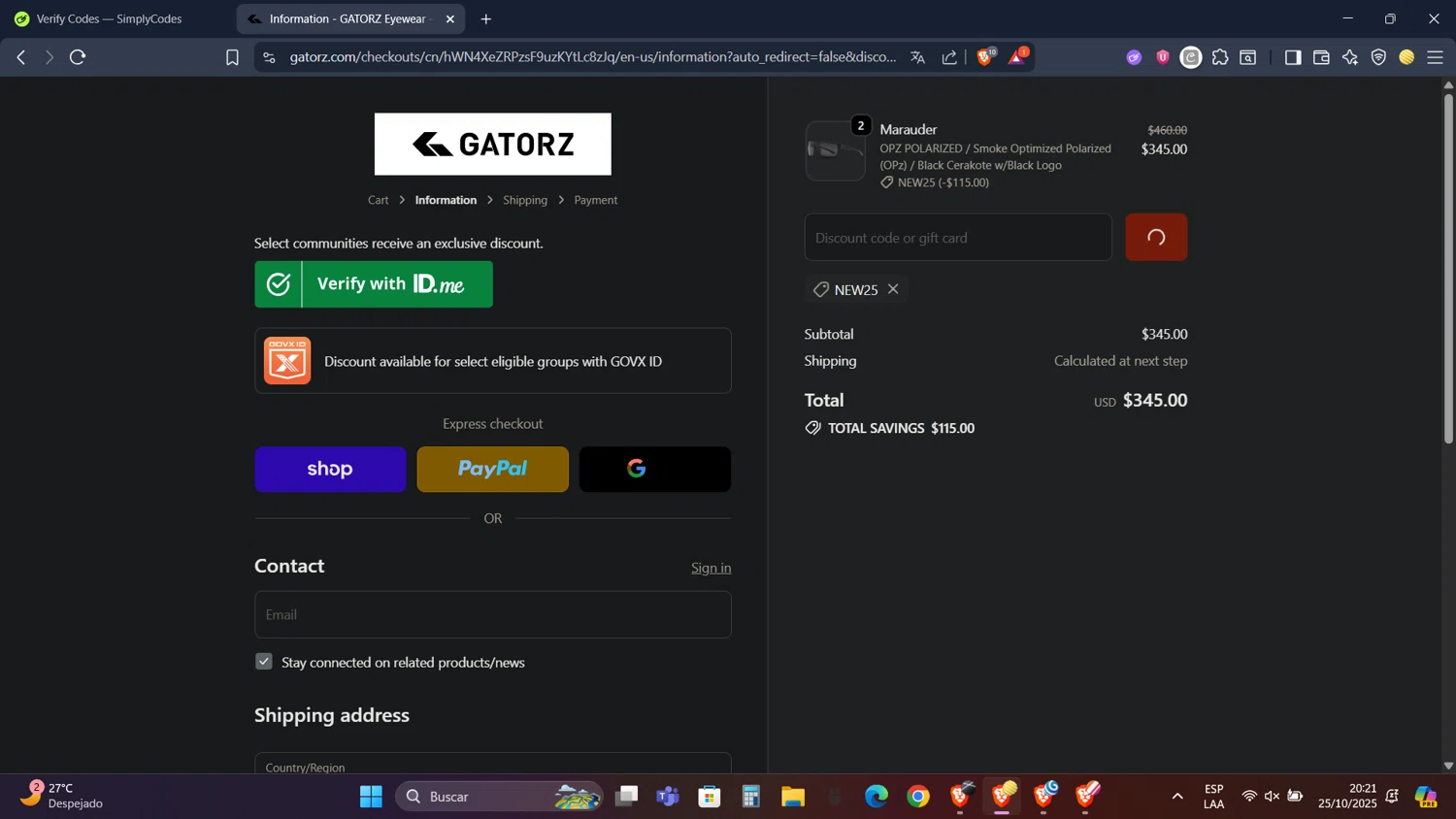Pay with Shop Pay express button
Image resolution: width=1456 pixels, height=819 pixels.
tap(330, 470)
